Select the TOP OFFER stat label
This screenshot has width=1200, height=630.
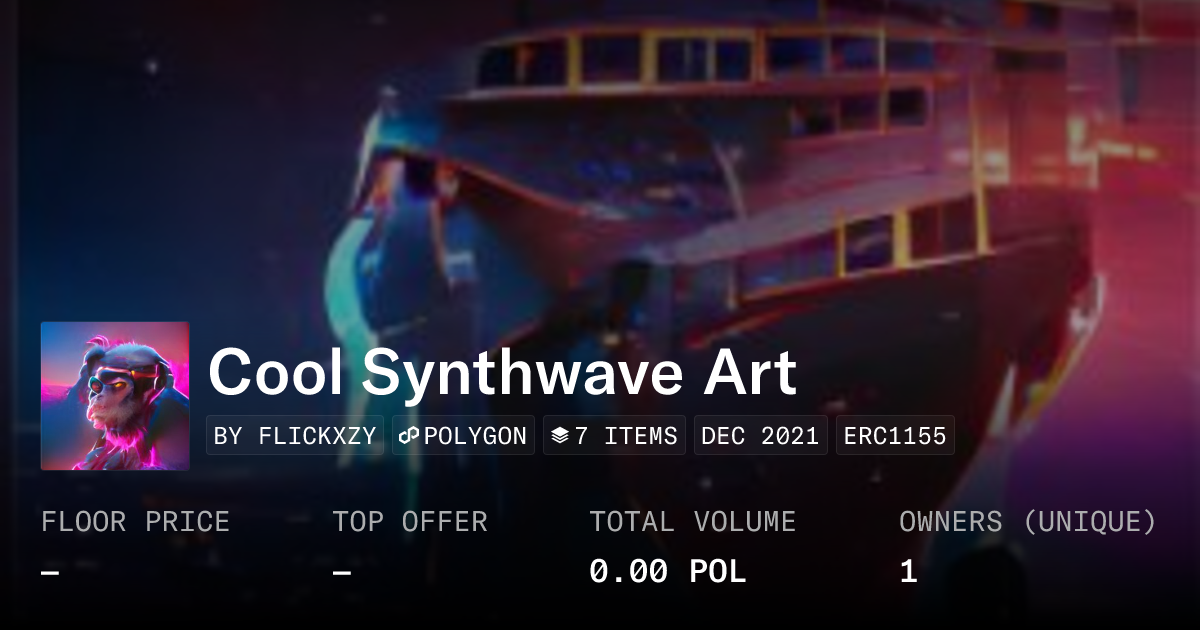coord(410,522)
